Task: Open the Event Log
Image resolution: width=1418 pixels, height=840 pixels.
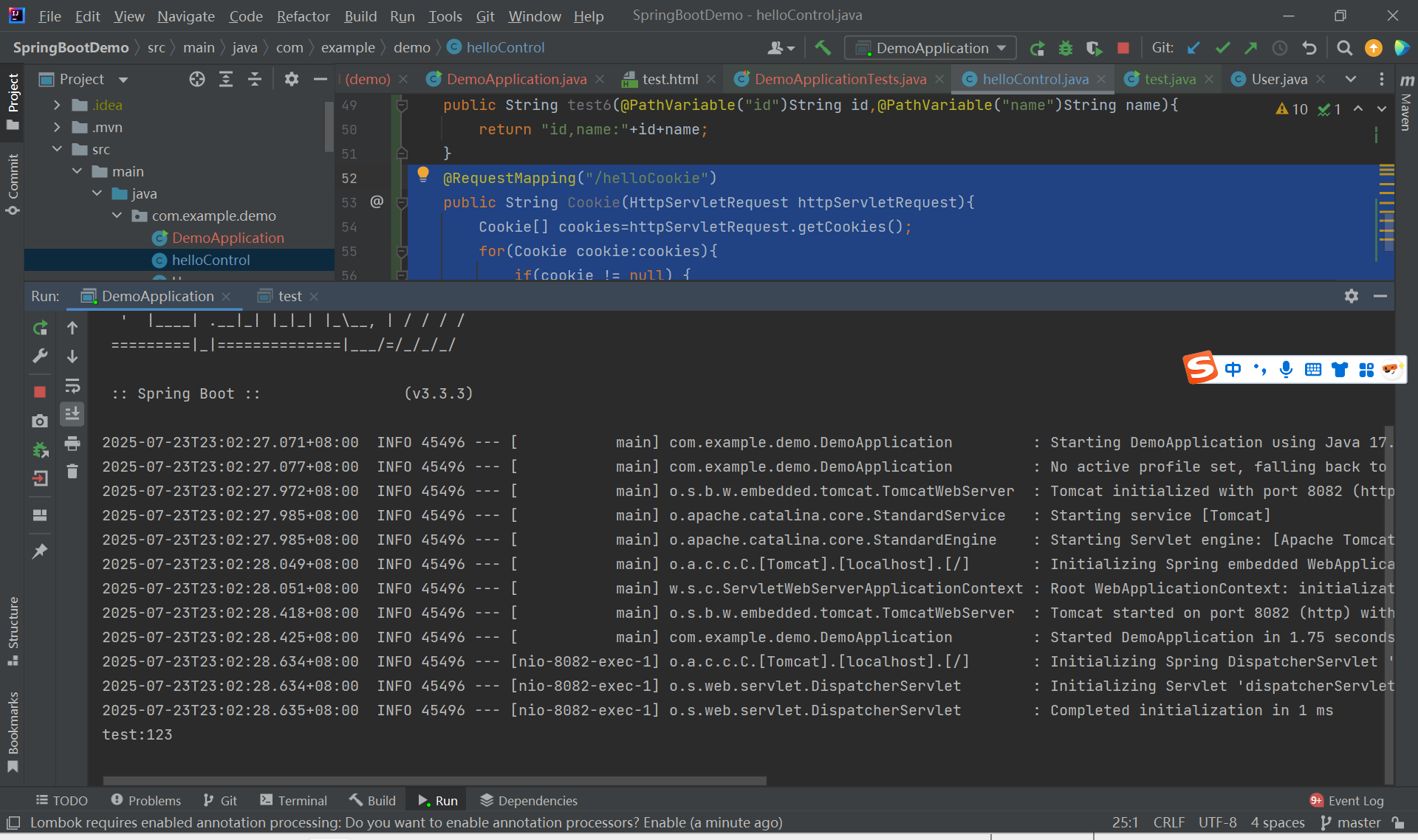Action: click(1347, 801)
